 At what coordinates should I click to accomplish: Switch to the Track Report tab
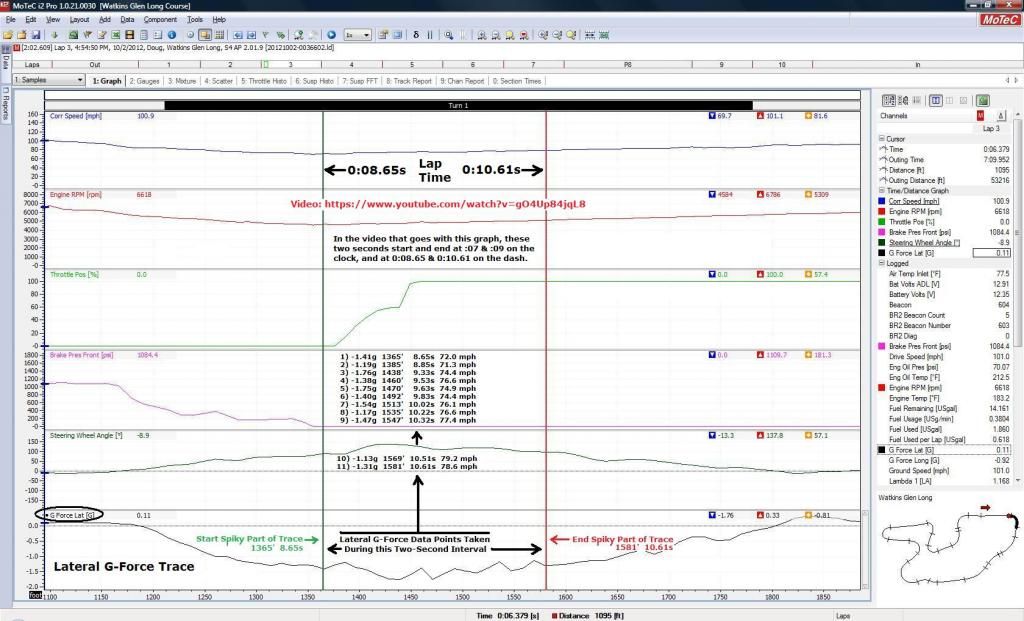click(408, 80)
